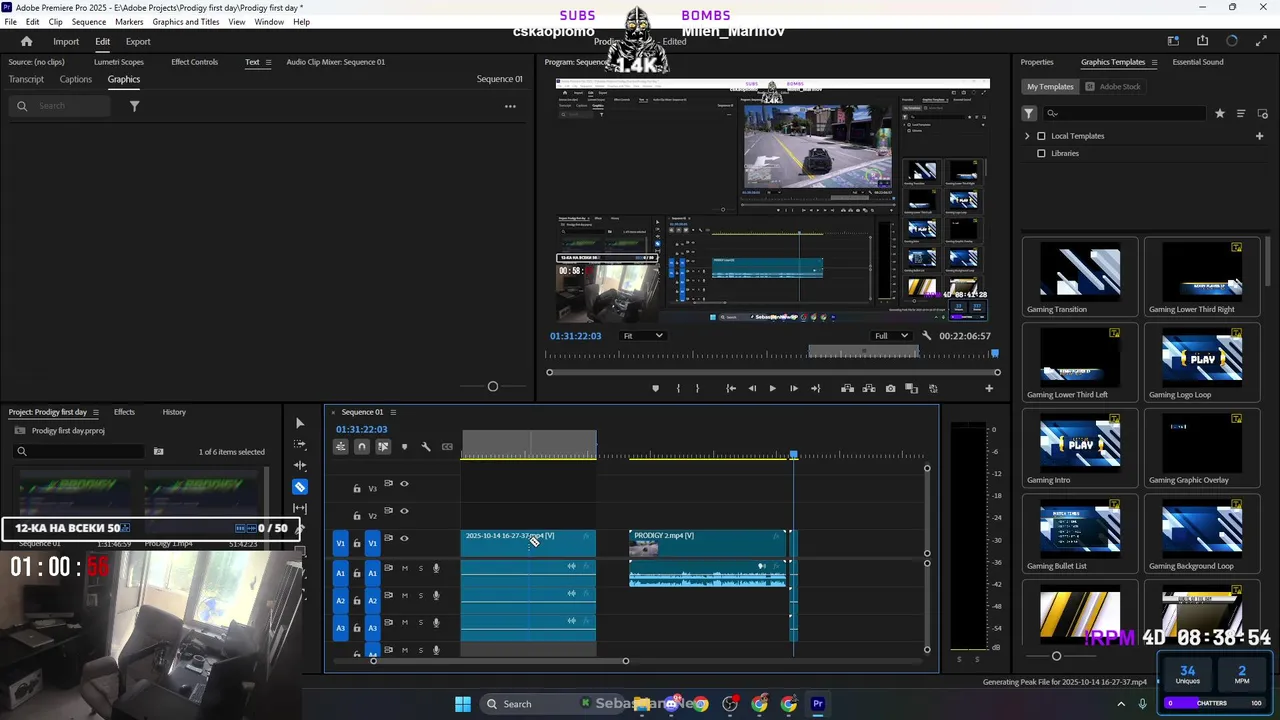
Task: Switch to the Captions tab
Action: 75,79
